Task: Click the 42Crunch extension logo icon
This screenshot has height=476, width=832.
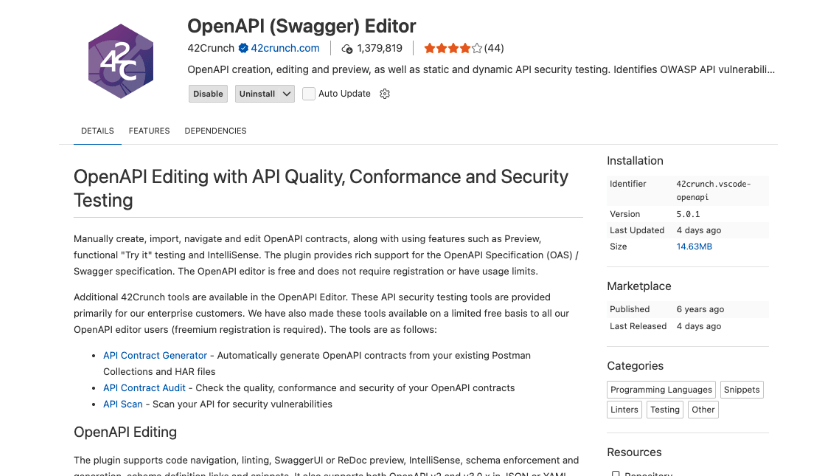Action: pos(120,61)
